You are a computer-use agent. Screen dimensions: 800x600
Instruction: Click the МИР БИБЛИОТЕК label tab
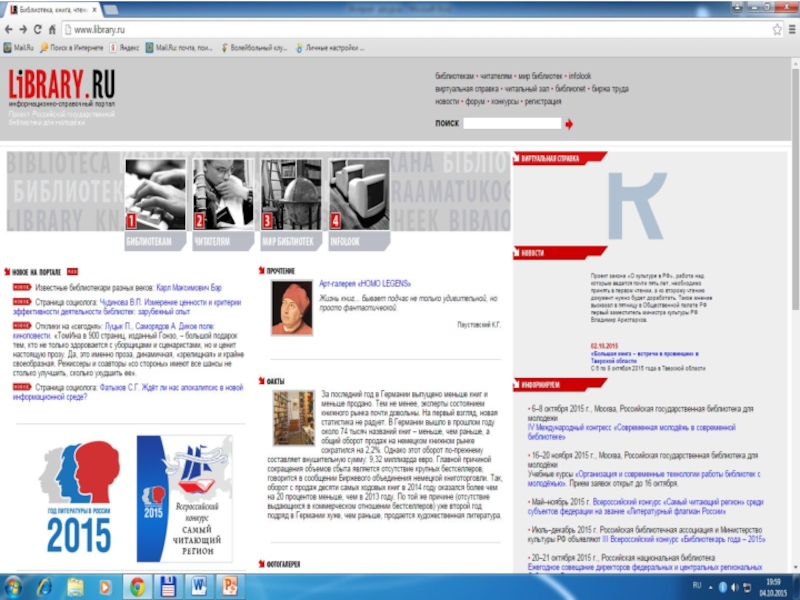[291, 241]
